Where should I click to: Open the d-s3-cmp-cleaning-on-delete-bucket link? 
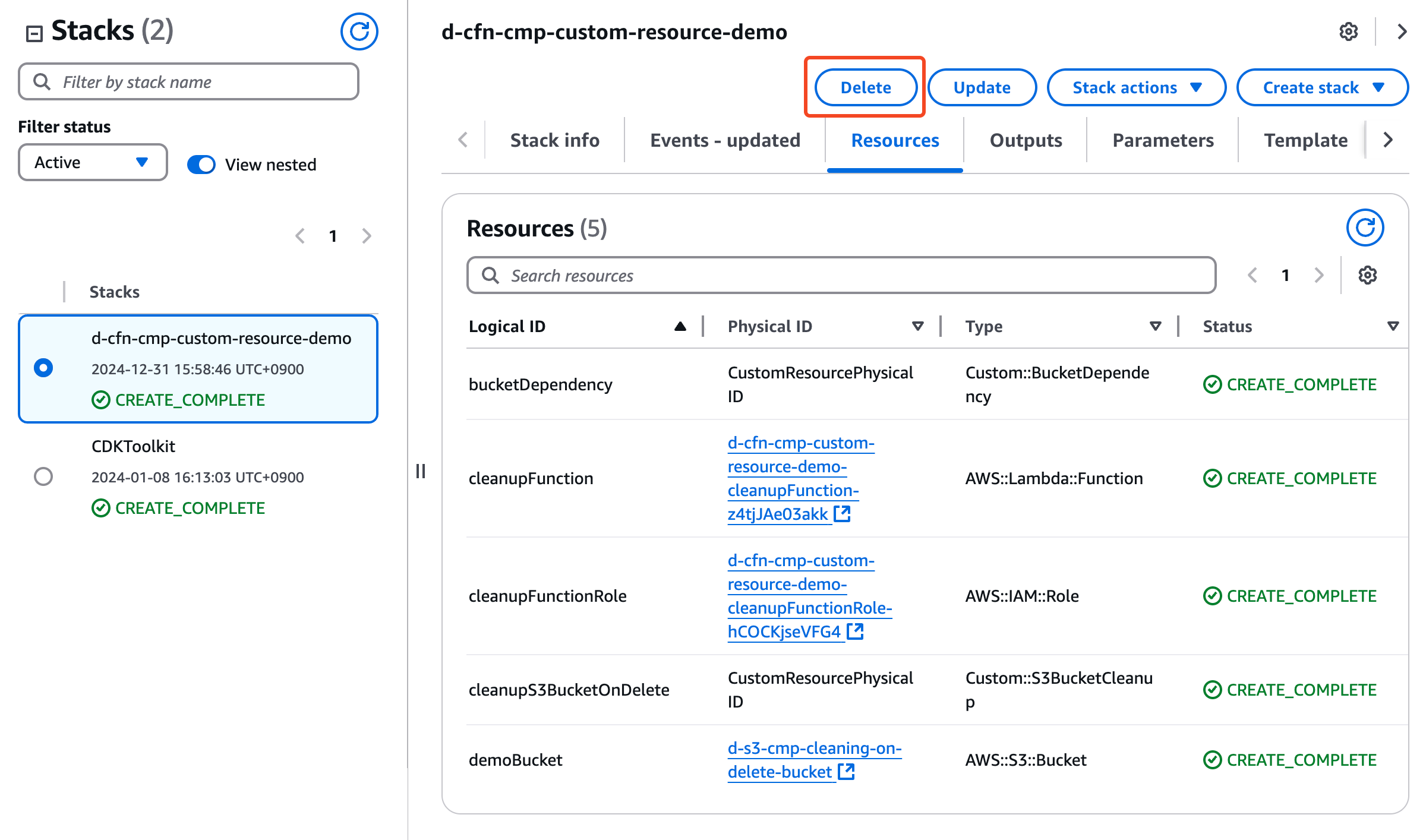pos(813,760)
